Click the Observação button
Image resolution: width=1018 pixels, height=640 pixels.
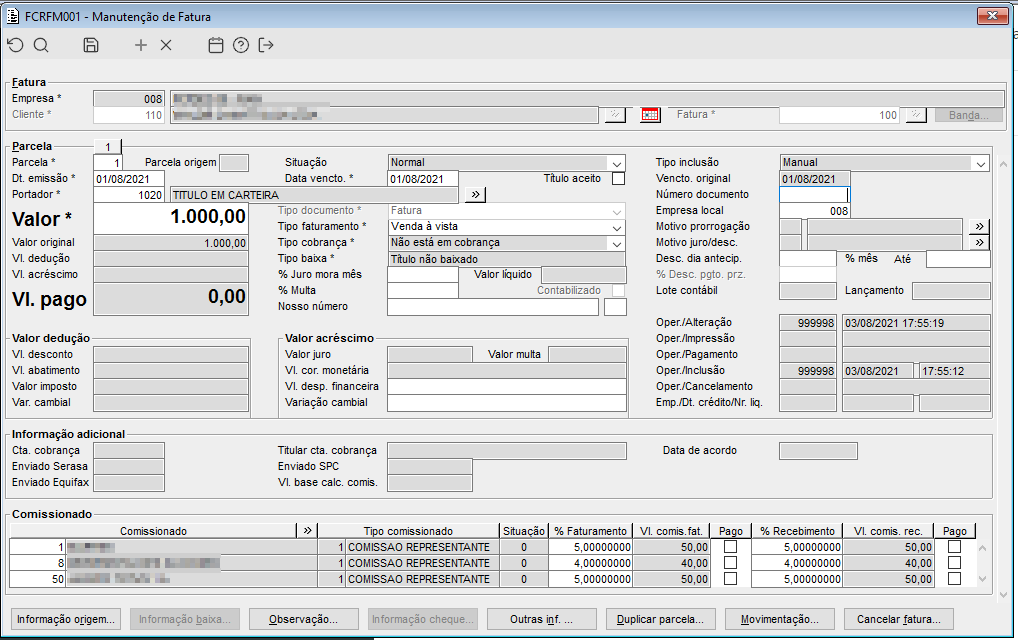(303, 619)
